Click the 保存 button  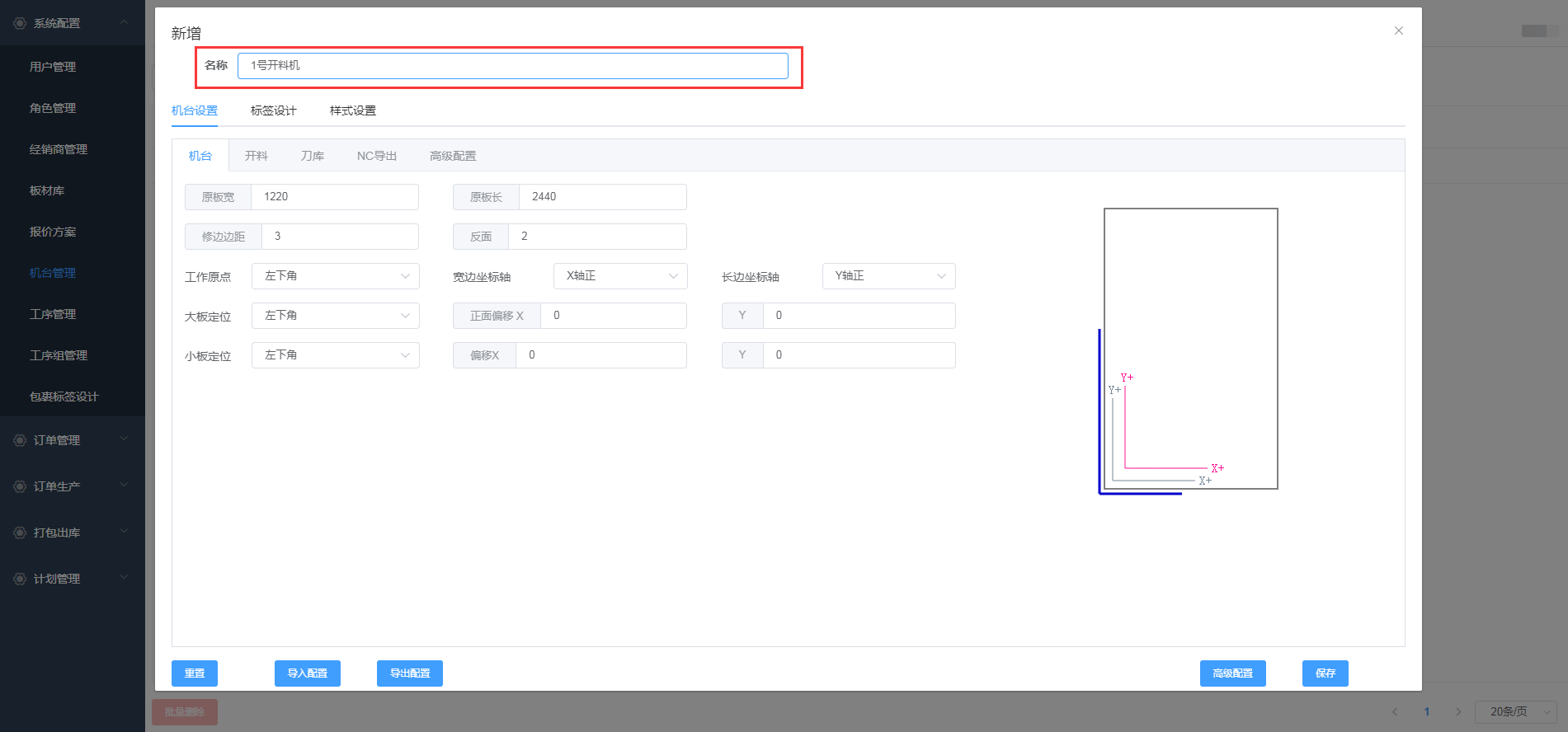click(1325, 673)
